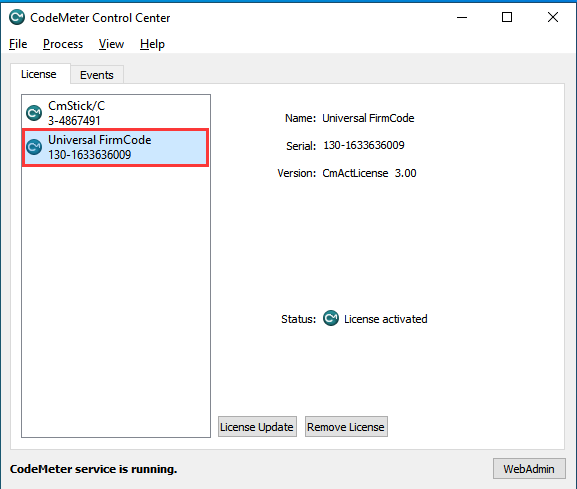Open the Help menu
This screenshot has height=489, width=577.
(152, 44)
